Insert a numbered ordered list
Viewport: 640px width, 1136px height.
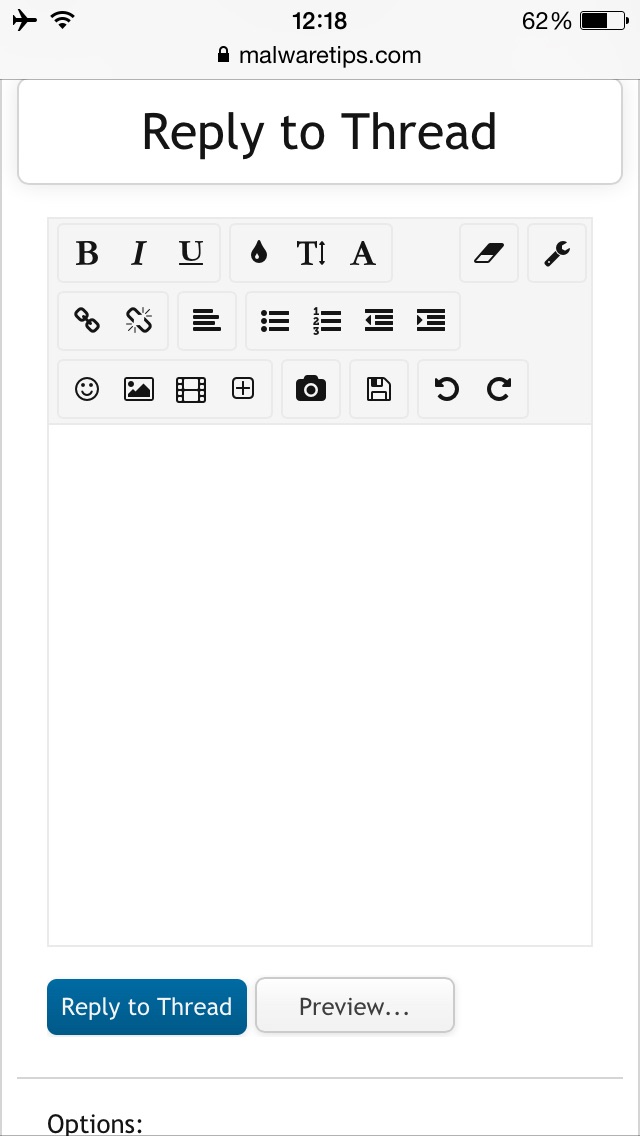[x=327, y=320]
